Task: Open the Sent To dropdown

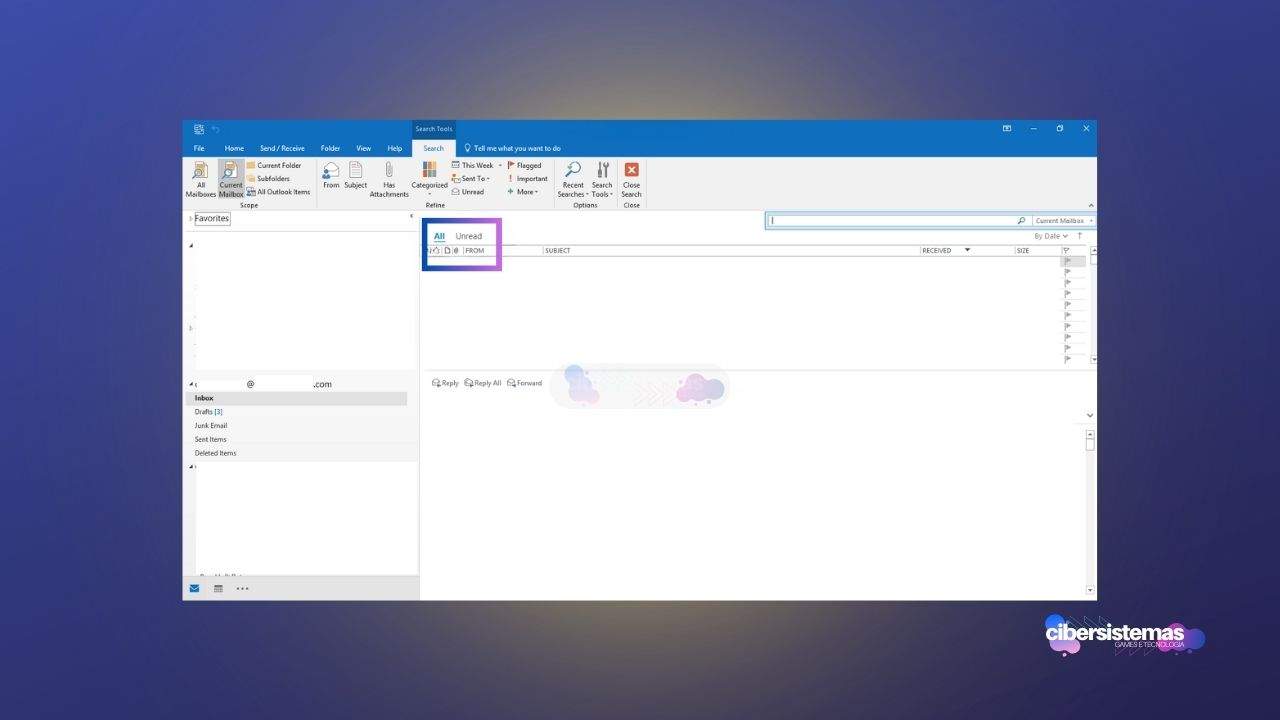Action: coord(471,179)
